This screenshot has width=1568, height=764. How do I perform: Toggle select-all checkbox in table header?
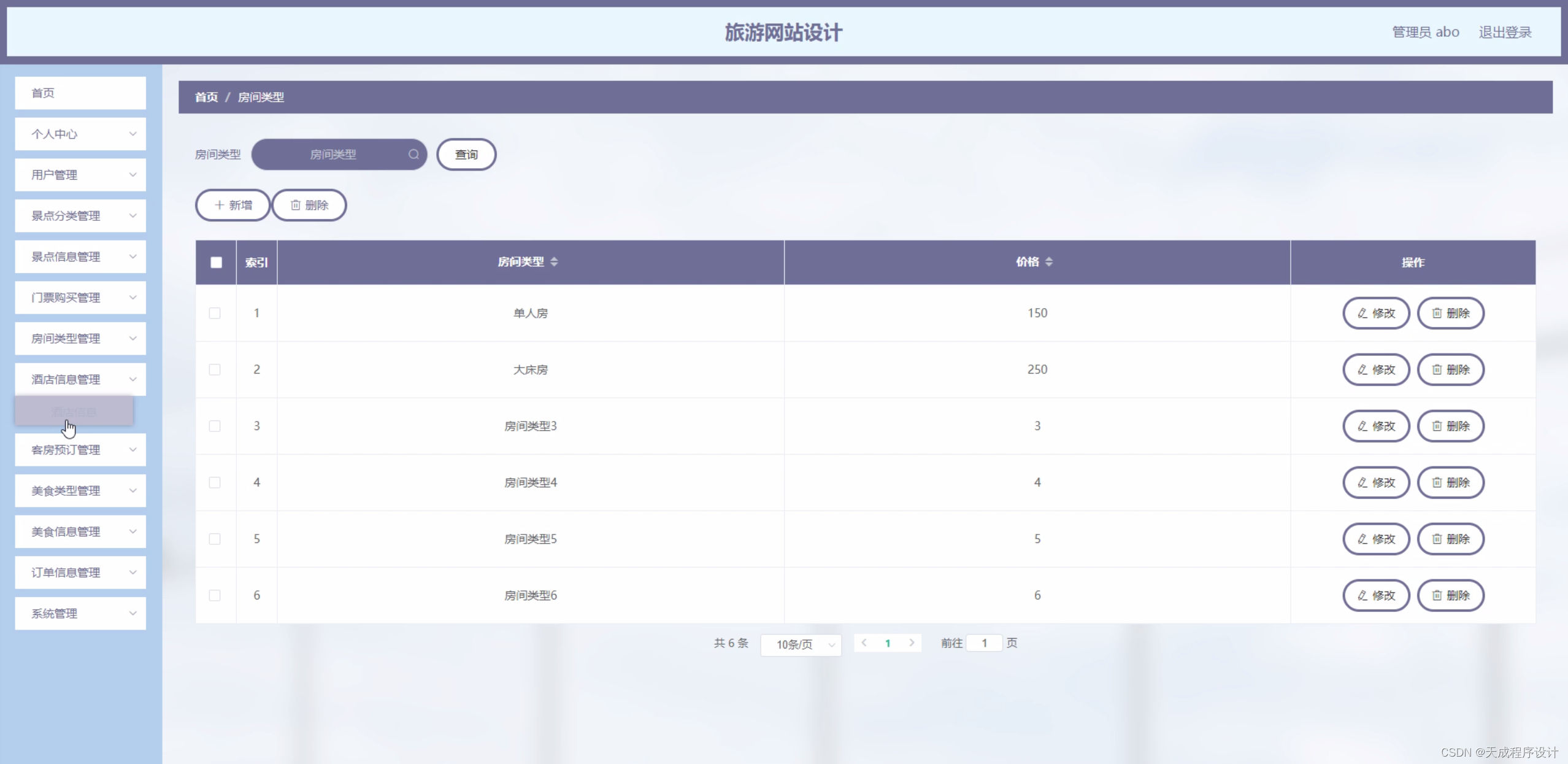(216, 263)
